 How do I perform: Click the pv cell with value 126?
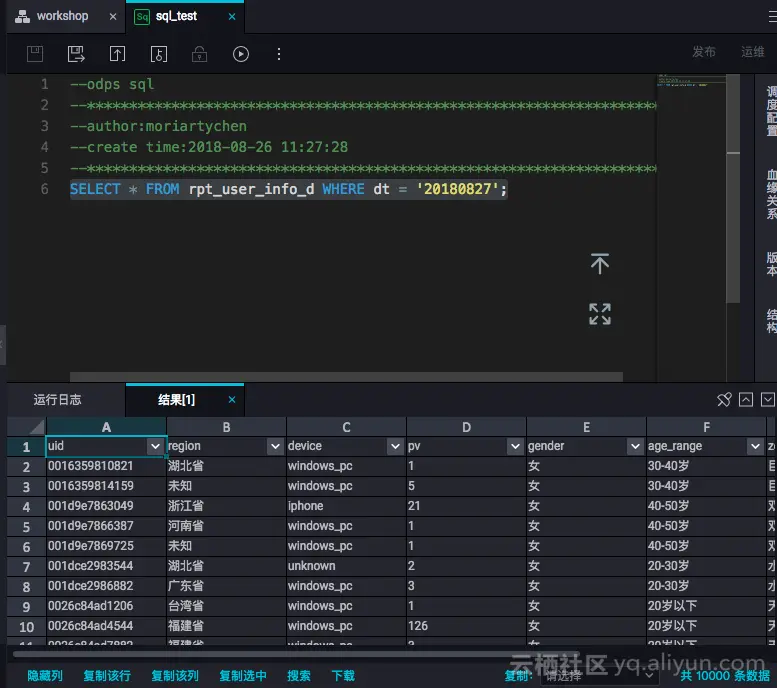(466, 626)
